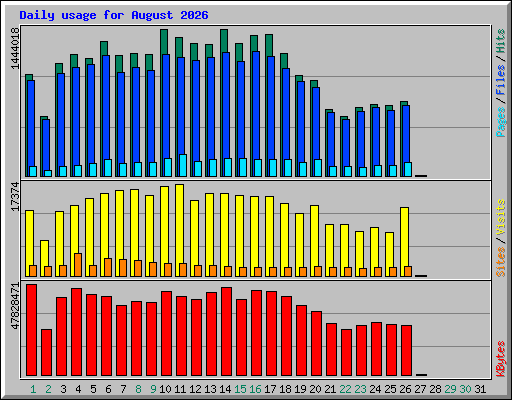Pick day 6 on the date axis
Screen dimensions: 512x400
coord(108,389)
